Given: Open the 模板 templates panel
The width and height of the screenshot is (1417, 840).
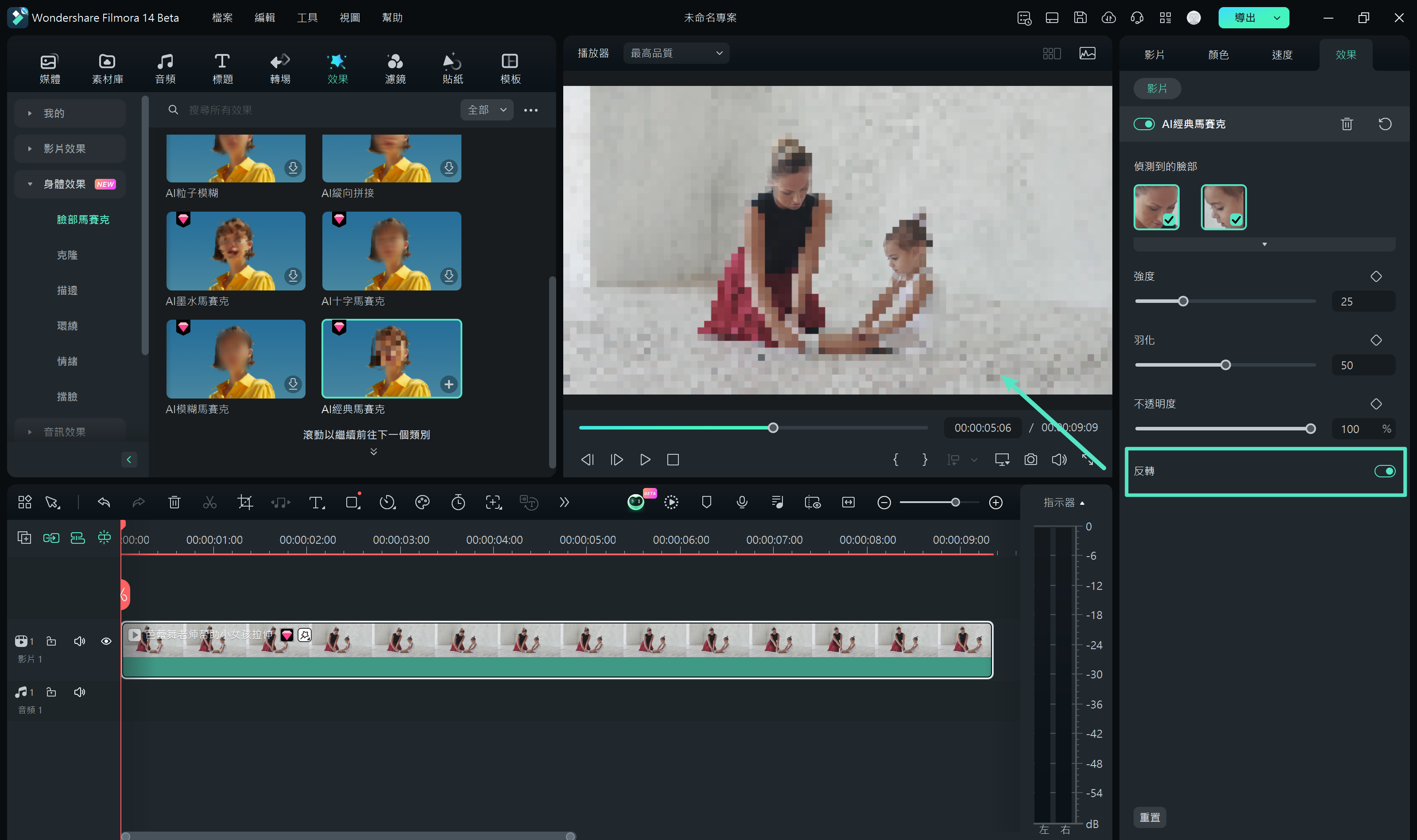Looking at the screenshot, I should 510,68.
